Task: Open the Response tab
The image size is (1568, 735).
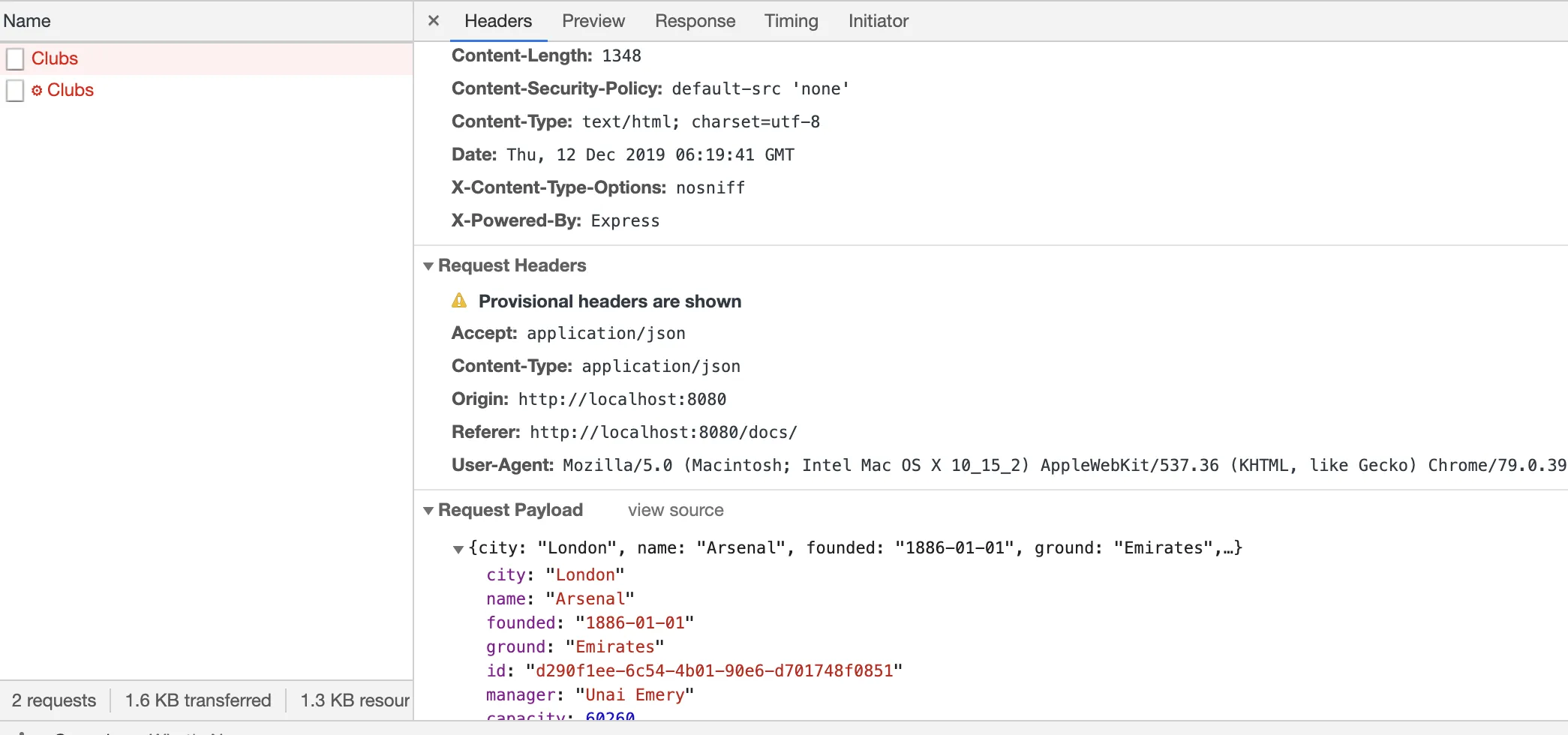Action: pos(695,21)
